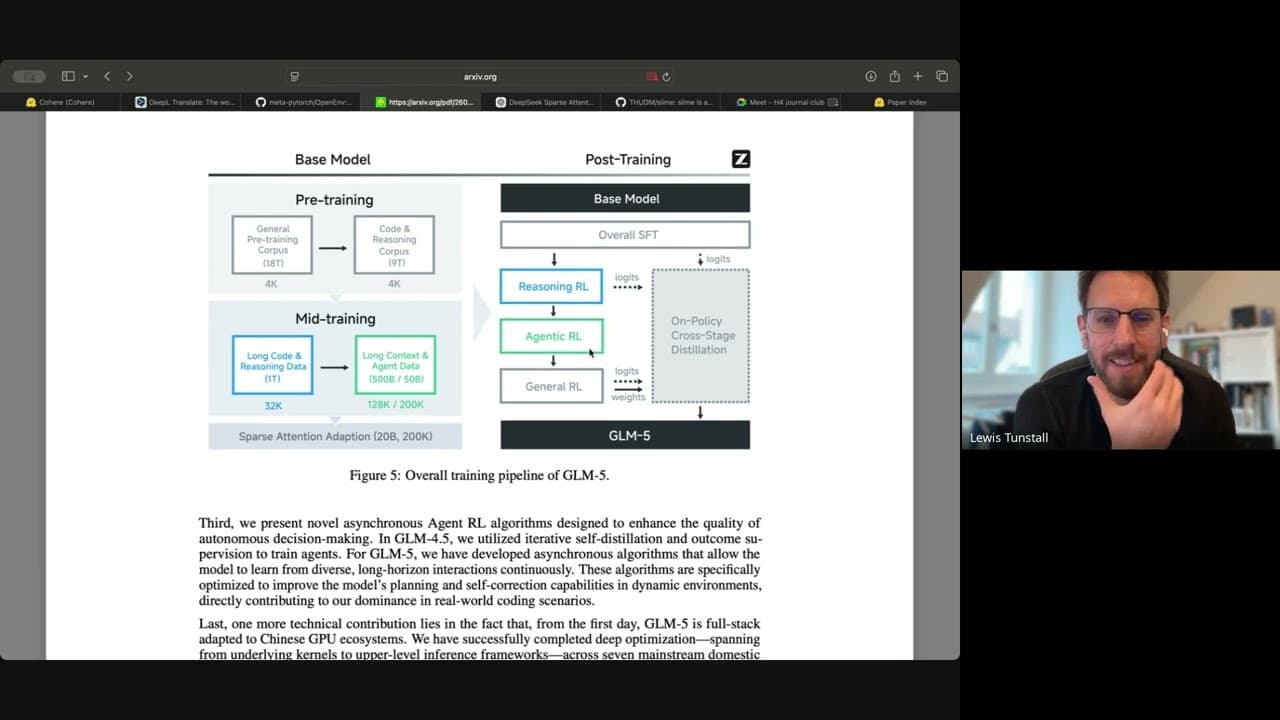
Task: Click the tab overview icon
Action: [941, 75]
